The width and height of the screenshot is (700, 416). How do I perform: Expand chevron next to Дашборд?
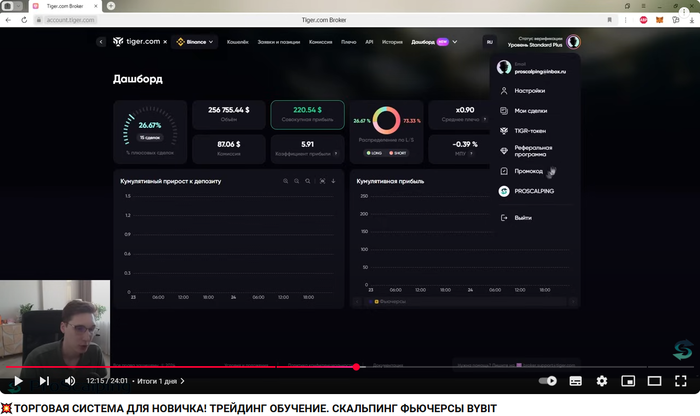454,42
